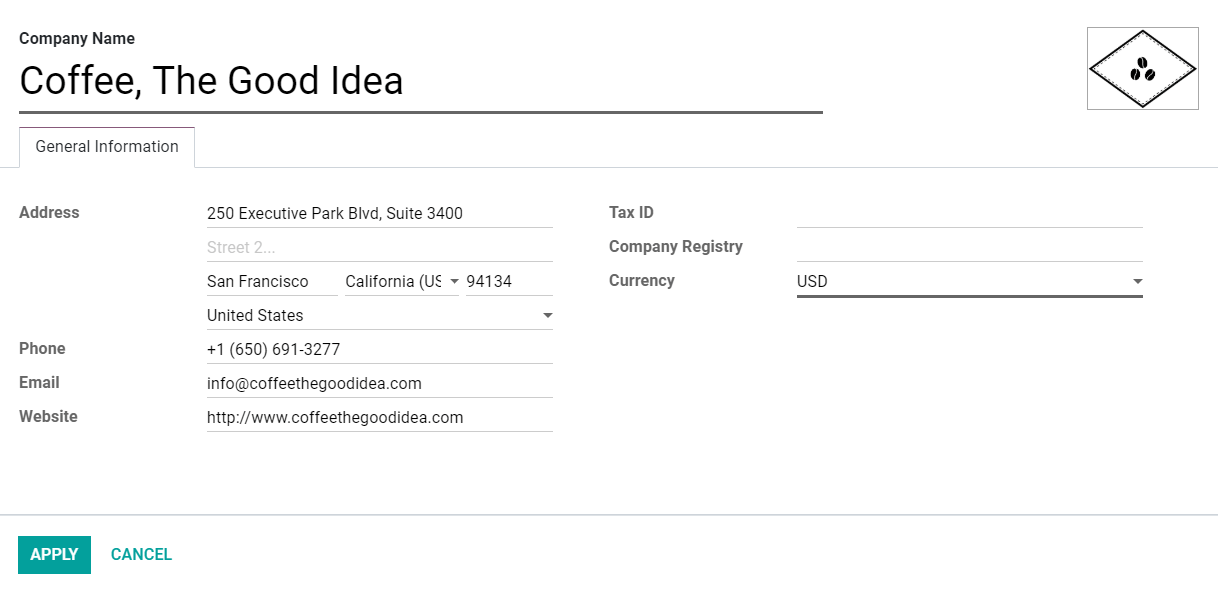Click the Tax ID input field
Viewport: 1218px width, 594px height.
(969, 213)
